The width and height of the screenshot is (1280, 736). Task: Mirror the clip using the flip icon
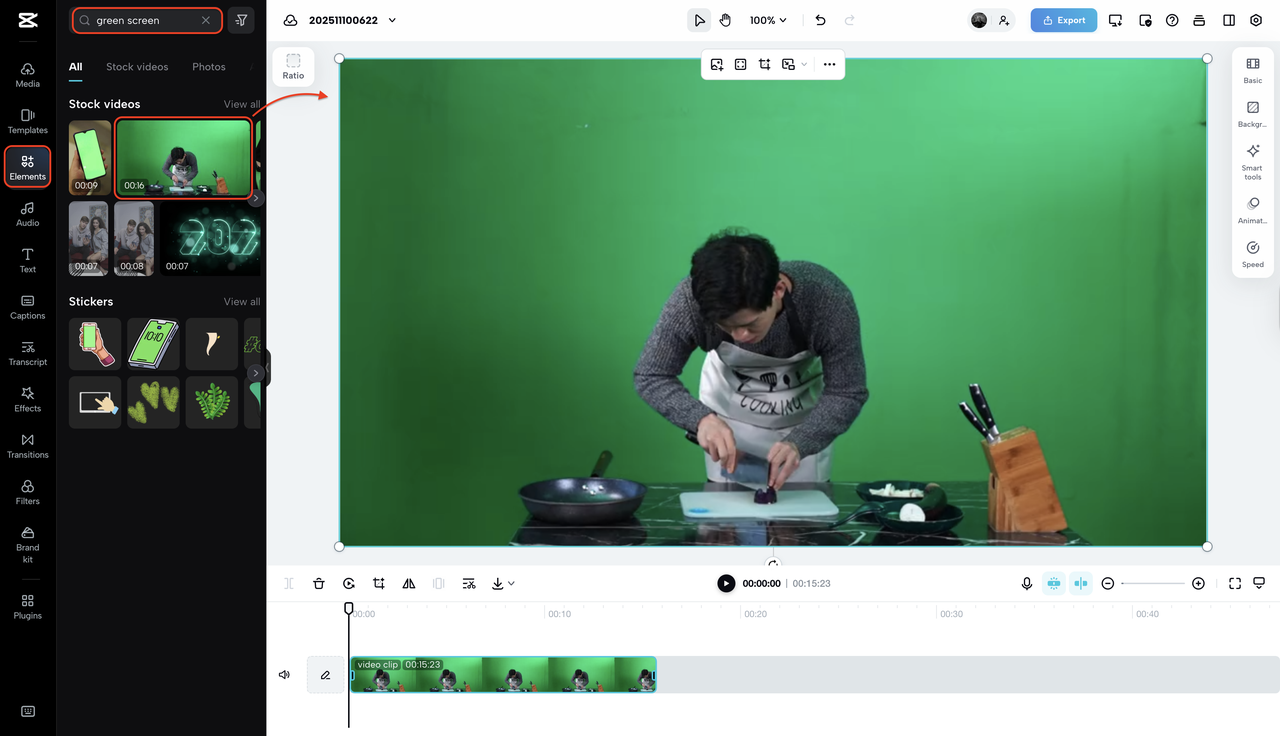[408, 583]
